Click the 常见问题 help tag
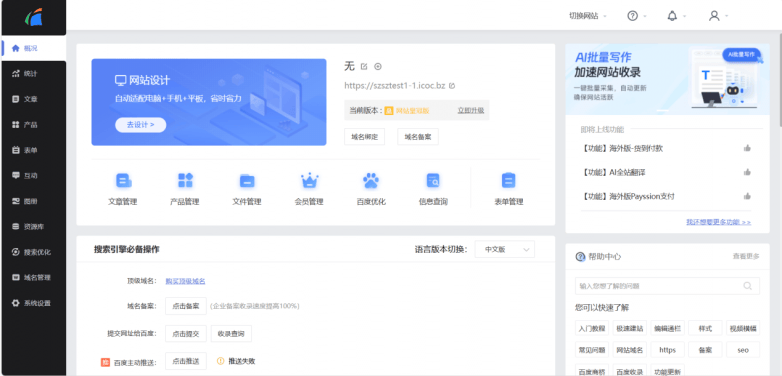This screenshot has height=376, width=782. tap(592, 350)
